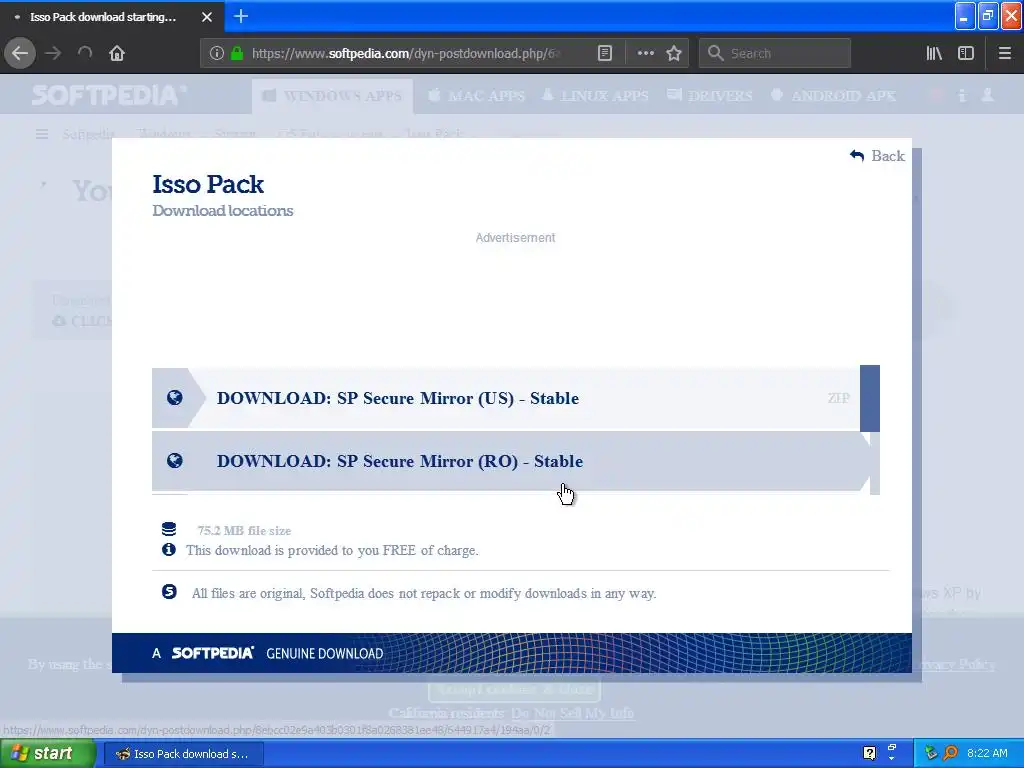Screen dimensions: 1024x768
Task: Toggle the sidebar view icon
Action: point(966,54)
